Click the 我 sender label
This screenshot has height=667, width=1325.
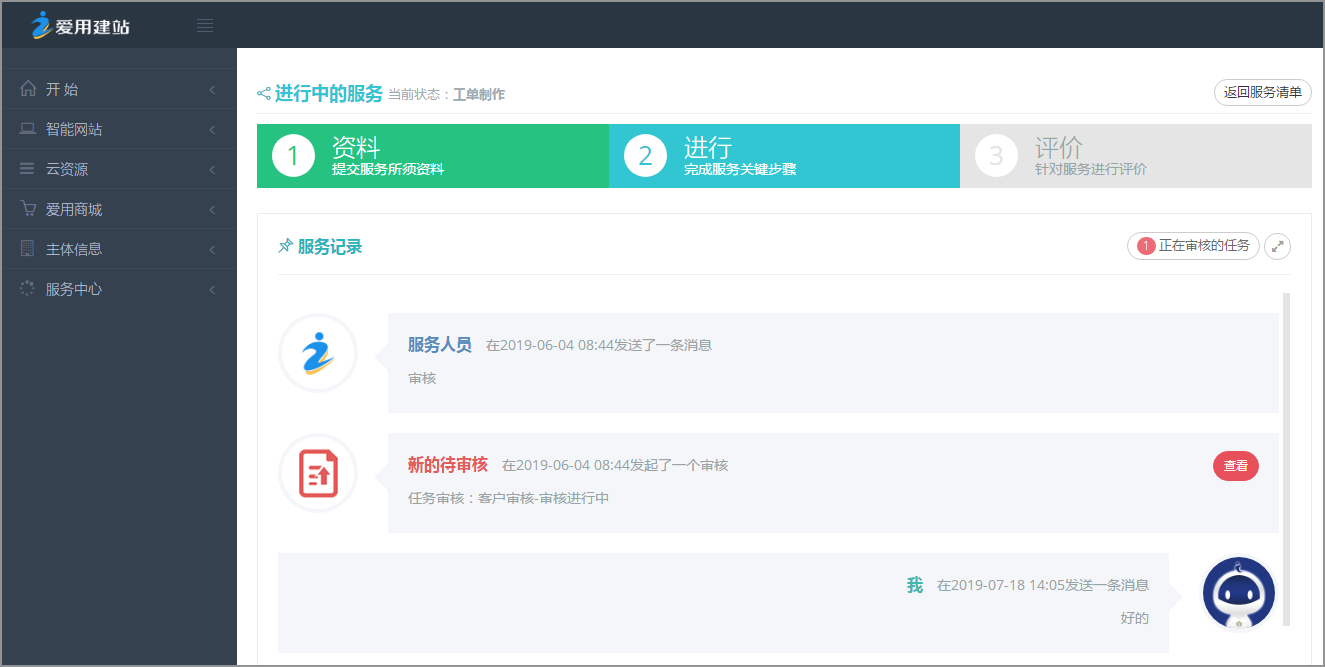(x=915, y=585)
